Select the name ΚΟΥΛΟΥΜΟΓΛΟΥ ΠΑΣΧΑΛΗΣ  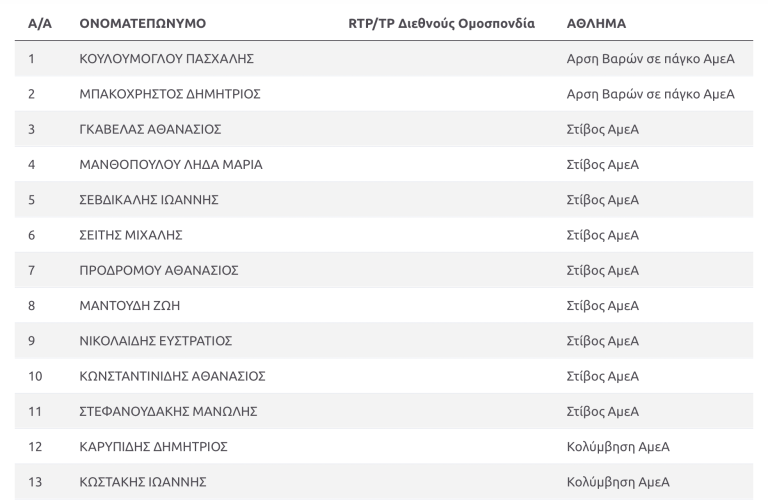pyautogui.click(x=167, y=59)
